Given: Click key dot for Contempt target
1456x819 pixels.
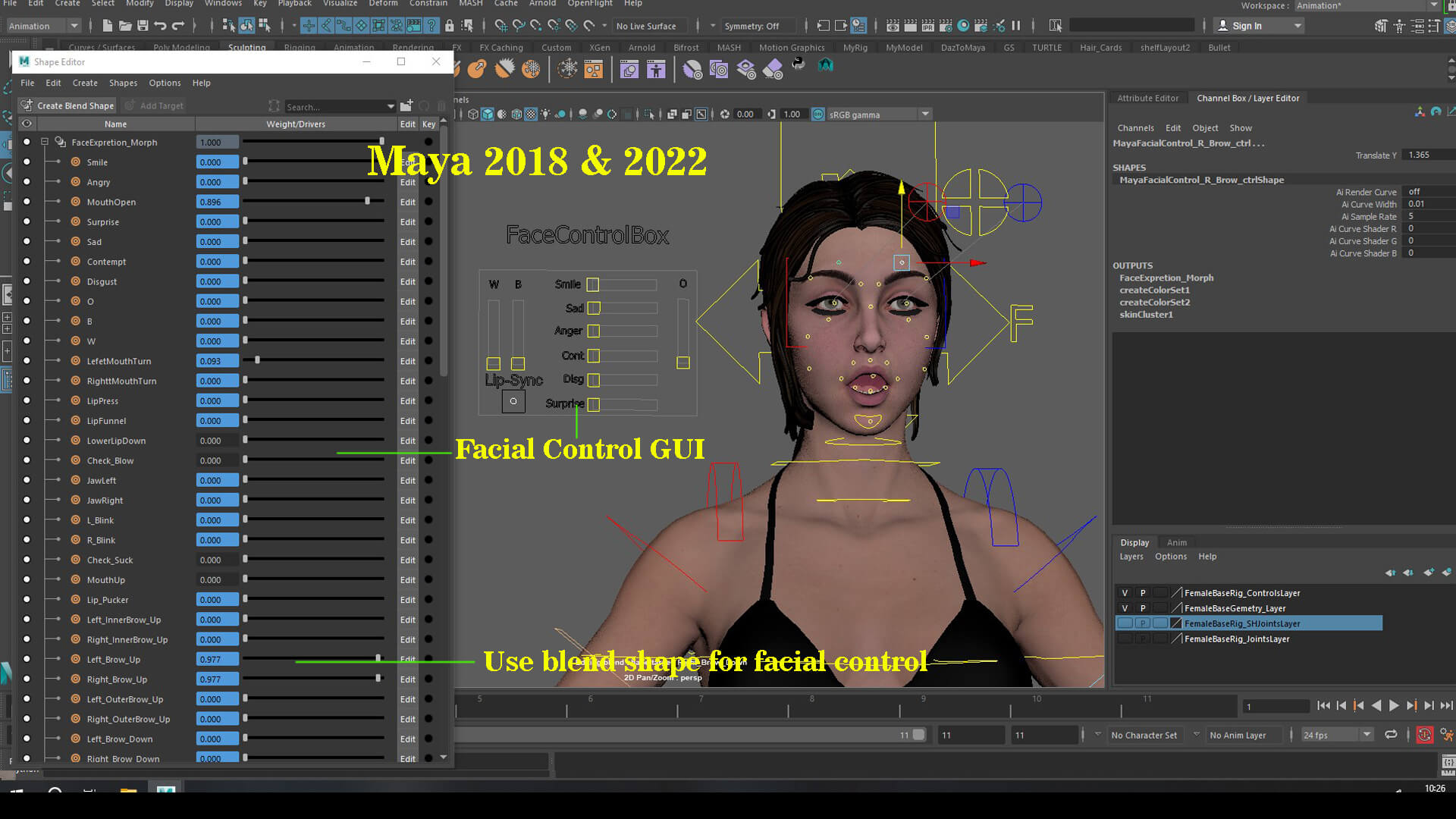Looking at the screenshot, I should point(428,262).
